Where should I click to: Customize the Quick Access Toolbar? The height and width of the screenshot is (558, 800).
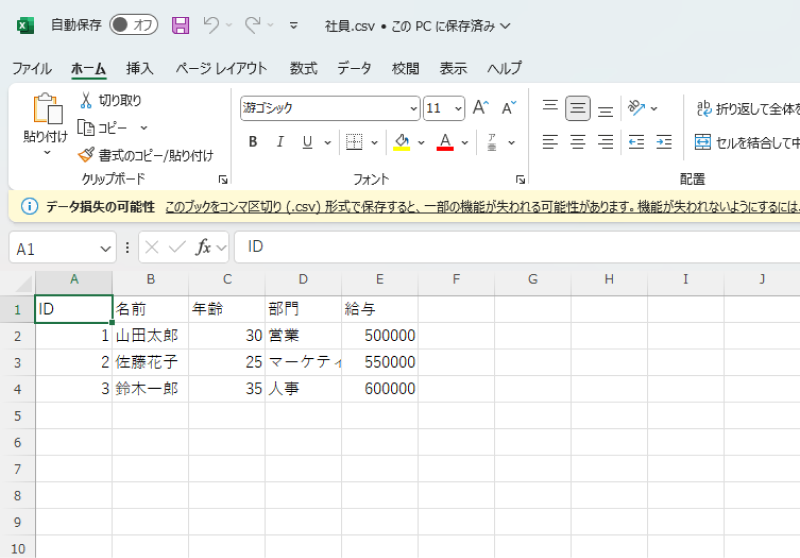[293, 25]
